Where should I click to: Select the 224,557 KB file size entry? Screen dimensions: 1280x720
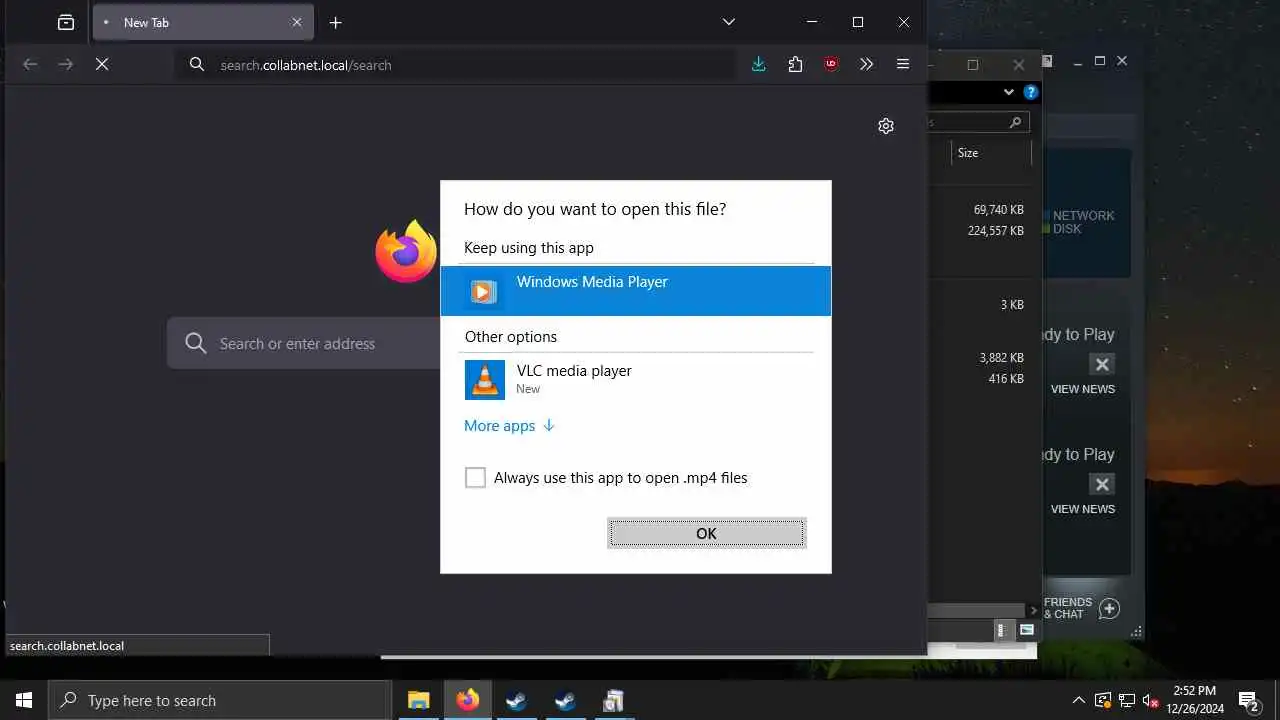995,230
